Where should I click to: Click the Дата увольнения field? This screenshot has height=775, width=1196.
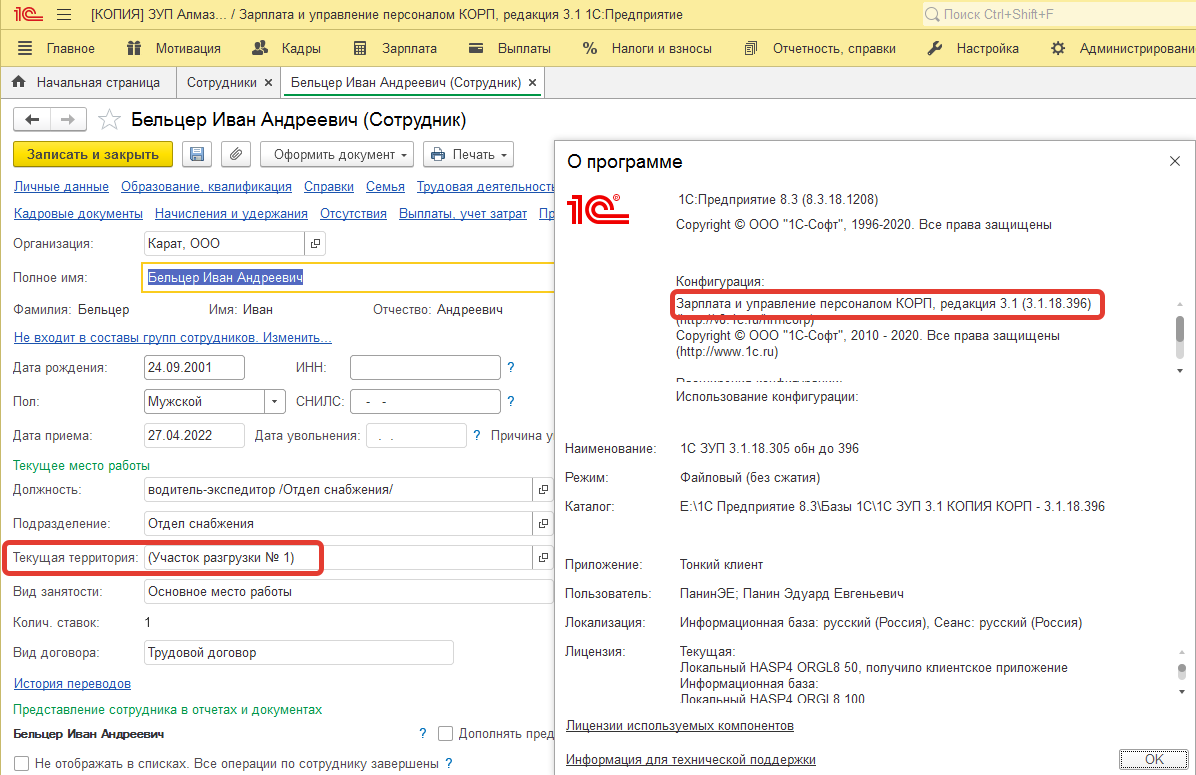click(x=416, y=436)
